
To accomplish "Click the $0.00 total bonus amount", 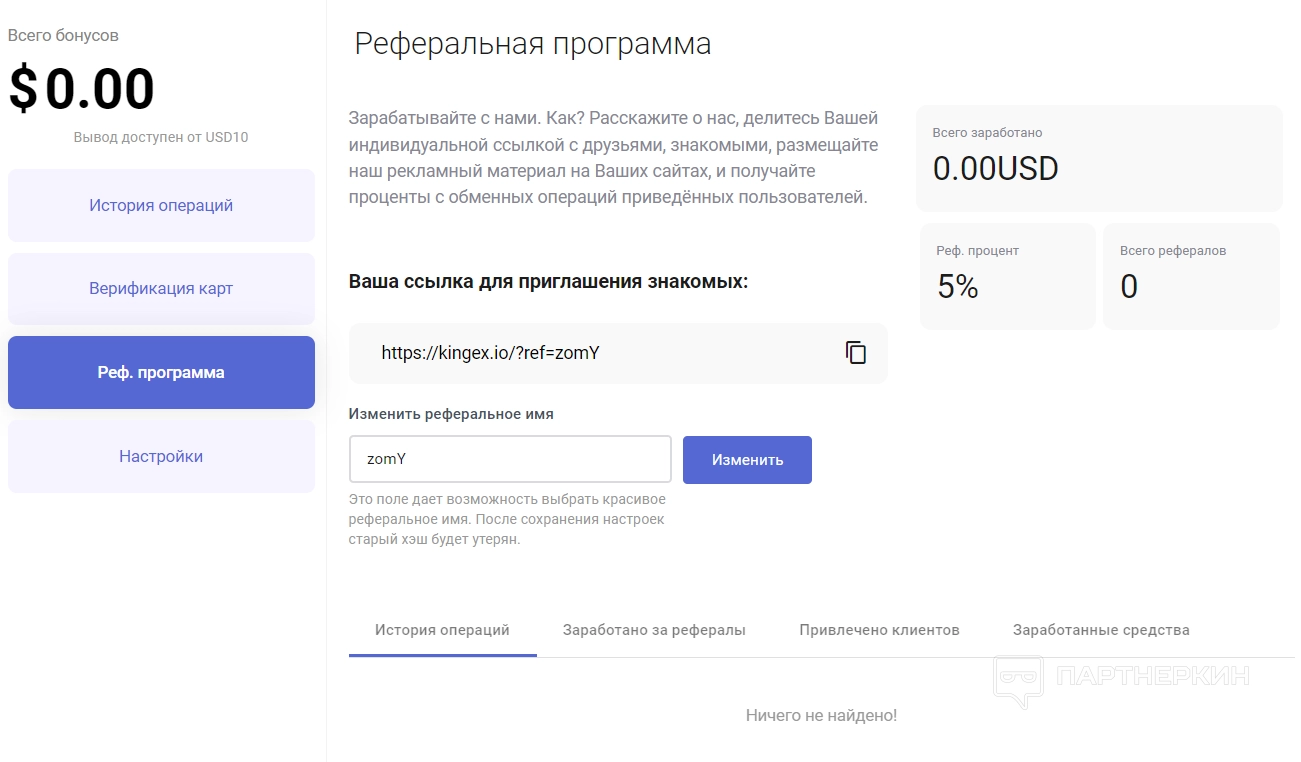I will point(82,89).
